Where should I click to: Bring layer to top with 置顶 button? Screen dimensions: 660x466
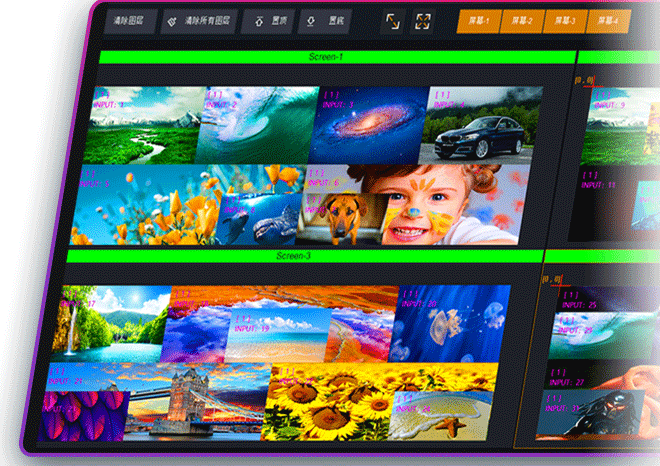pos(269,21)
